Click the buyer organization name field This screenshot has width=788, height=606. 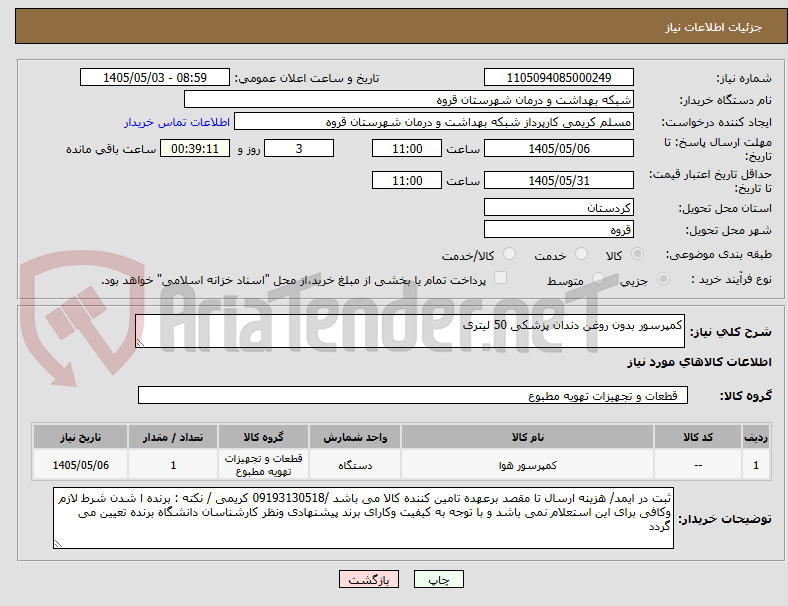[409, 99]
